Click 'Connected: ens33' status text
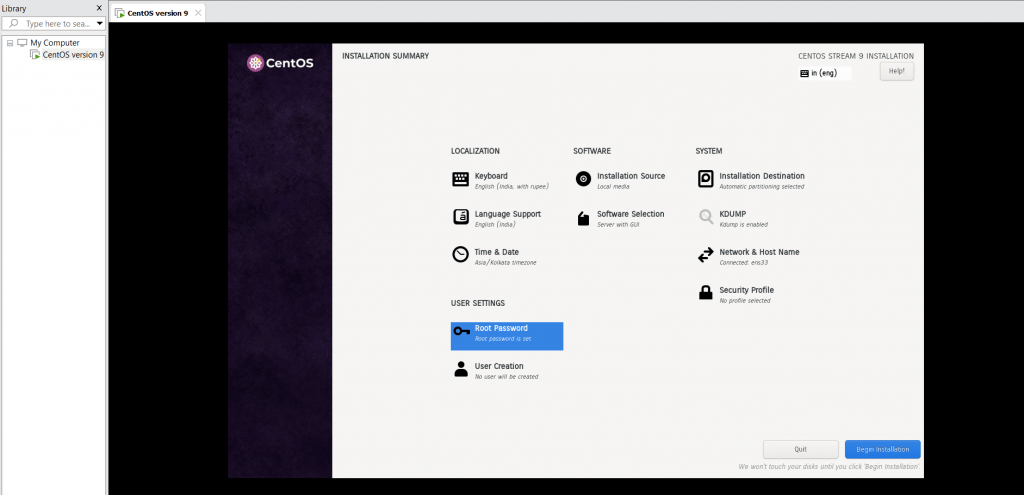The height and width of the screenshot is (495, 1024). (744, 263)
